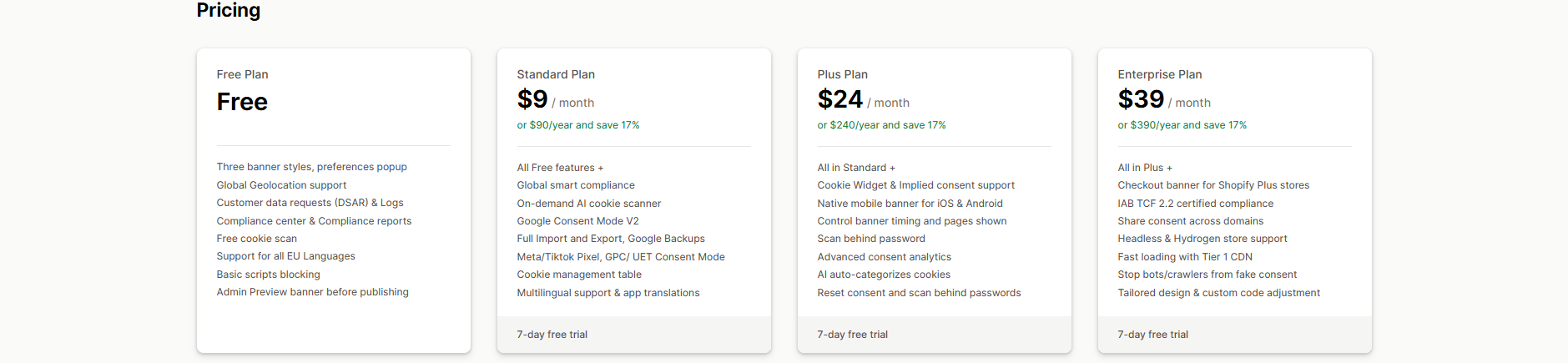Click the $9 / month price
Viewport: 1568px width, 363px height.
(x=555, y=100)
